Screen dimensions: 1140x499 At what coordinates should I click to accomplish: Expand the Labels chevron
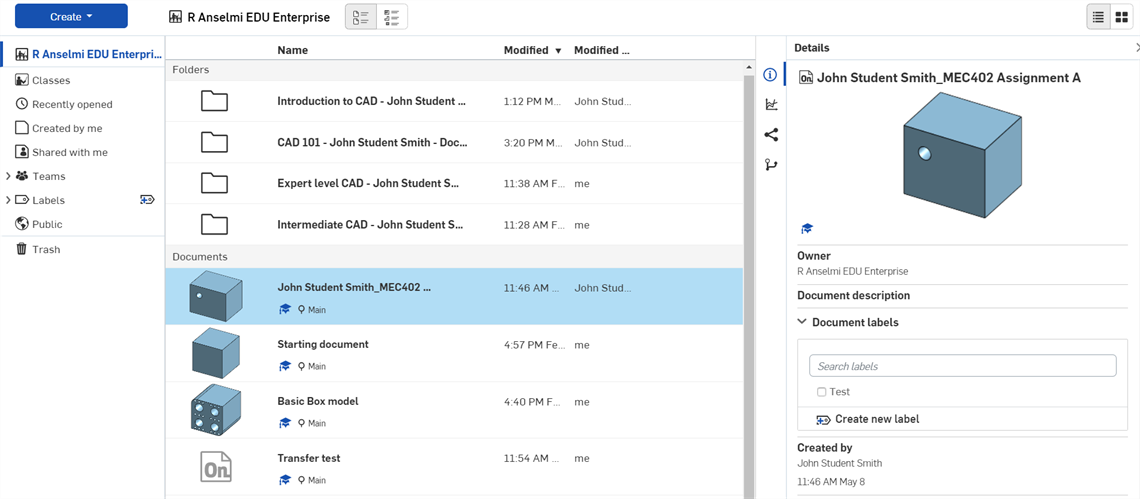[x=8, y=200]
